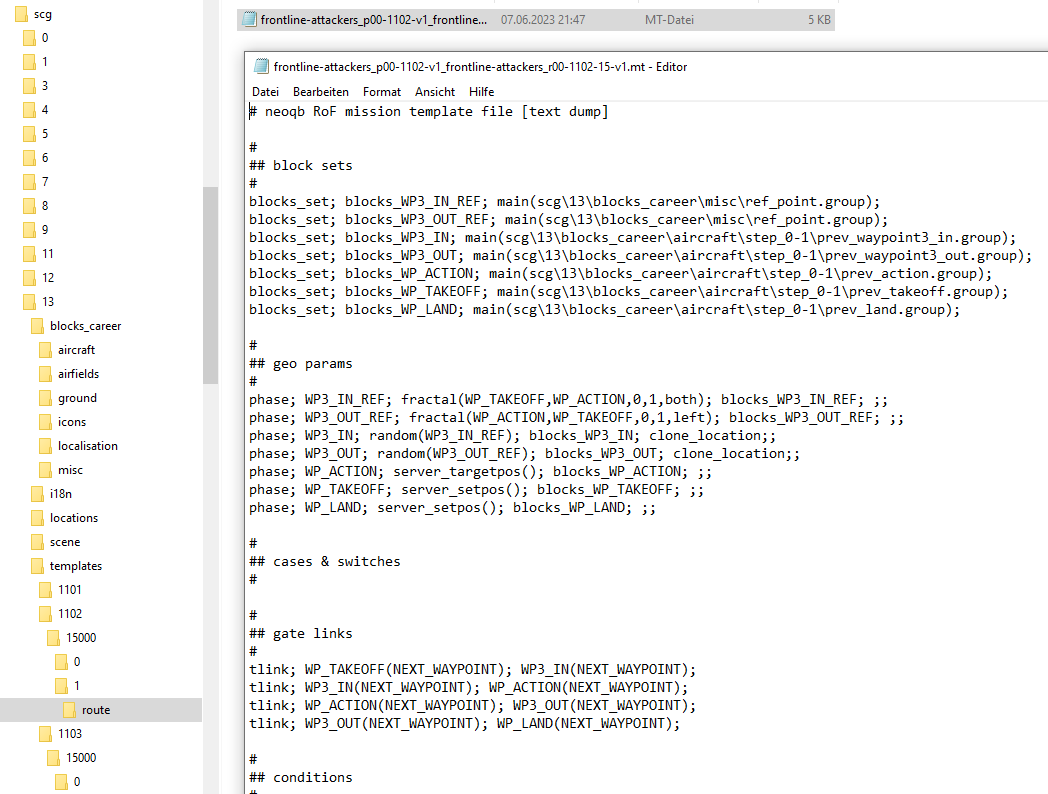
Task: Click the 1103 folder icon
Action: [x=45, y=734]
